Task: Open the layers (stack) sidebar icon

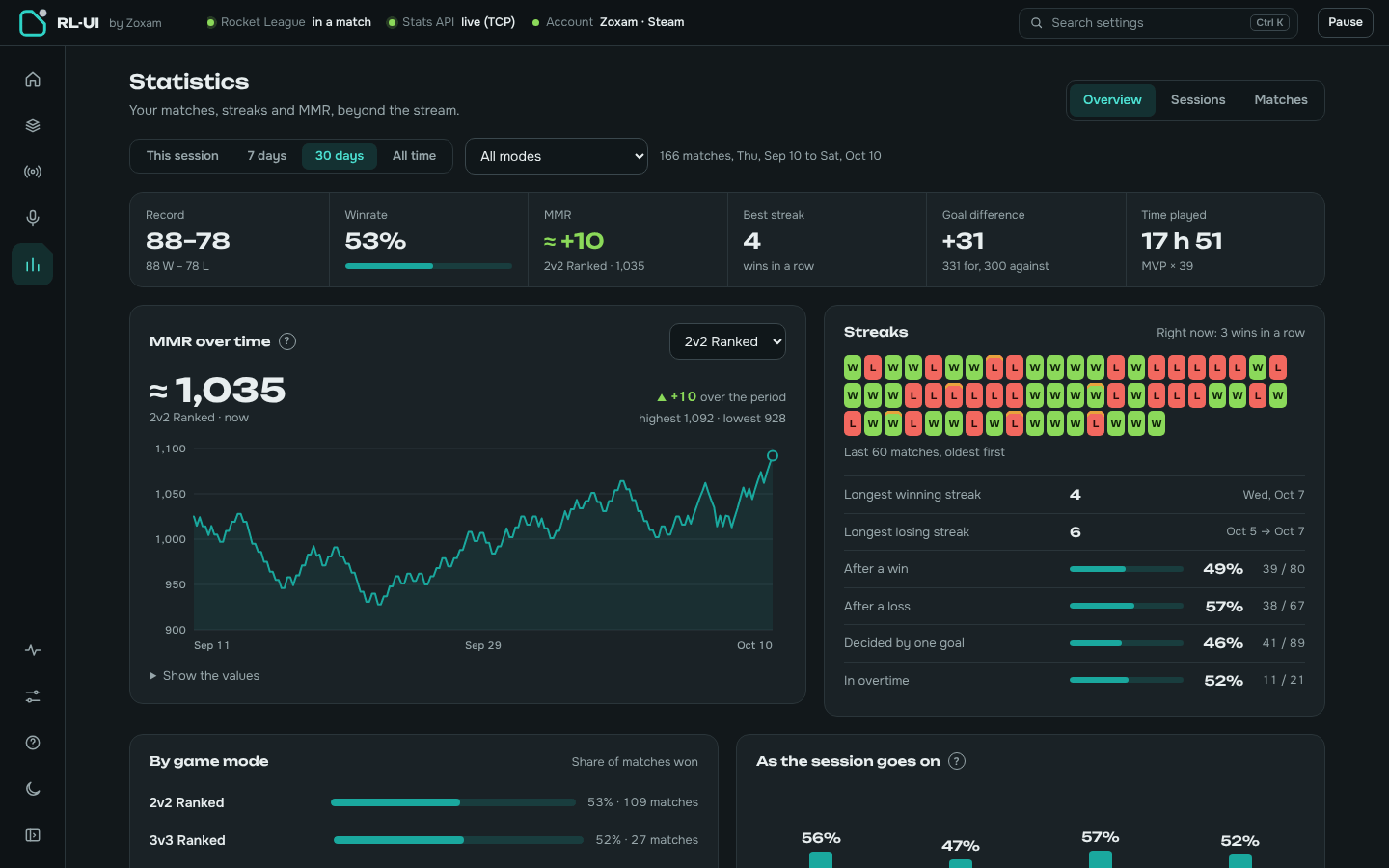Action: [33, 125]
